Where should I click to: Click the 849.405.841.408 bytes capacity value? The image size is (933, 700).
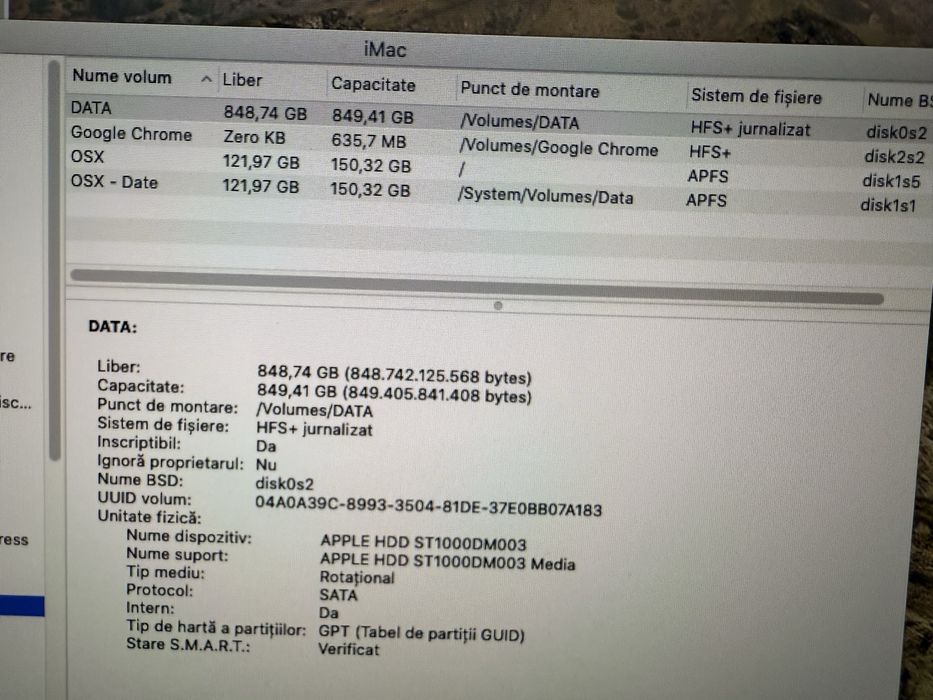click(437, 395)
